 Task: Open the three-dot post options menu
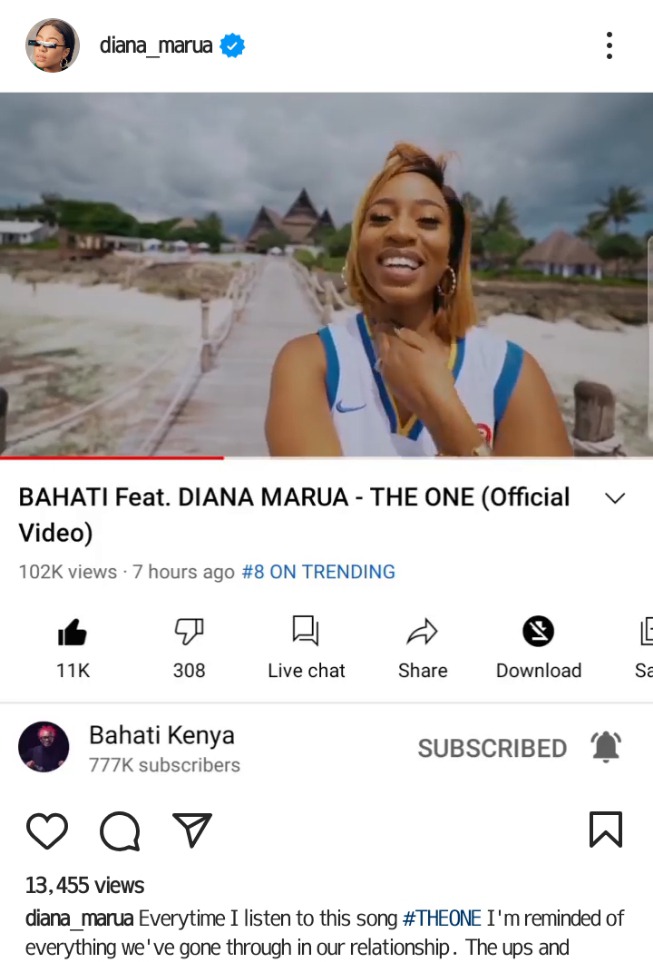pos(609,45)
